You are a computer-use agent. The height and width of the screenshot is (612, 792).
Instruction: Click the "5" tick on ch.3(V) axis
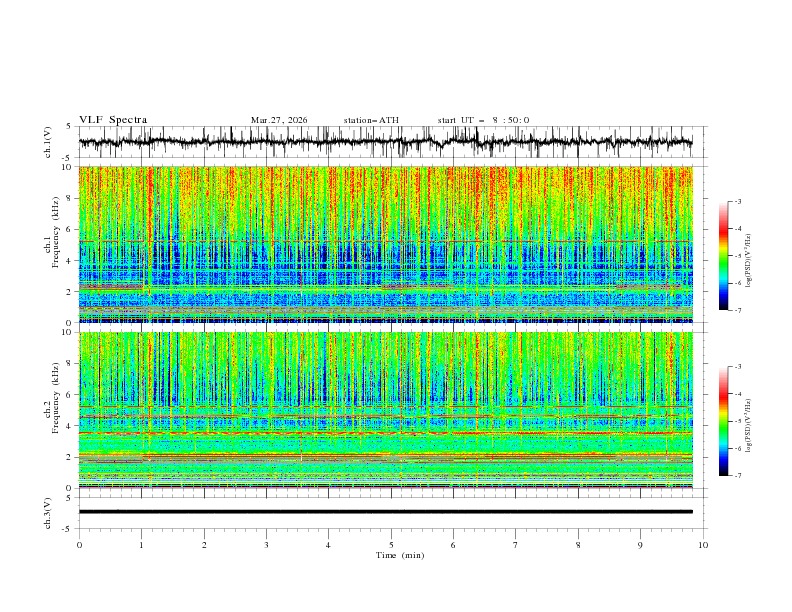(x=69, y=498)
